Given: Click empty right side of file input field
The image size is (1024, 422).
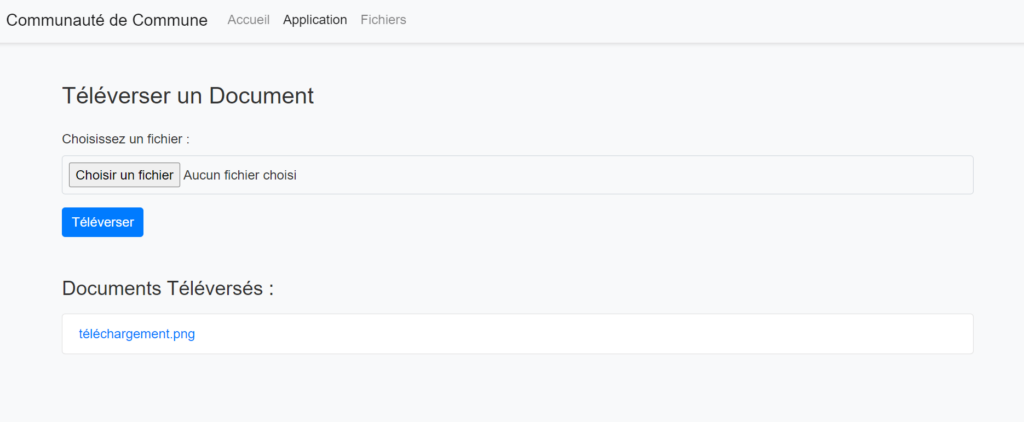Looking at the screenshot, I should tap(650, 175).
